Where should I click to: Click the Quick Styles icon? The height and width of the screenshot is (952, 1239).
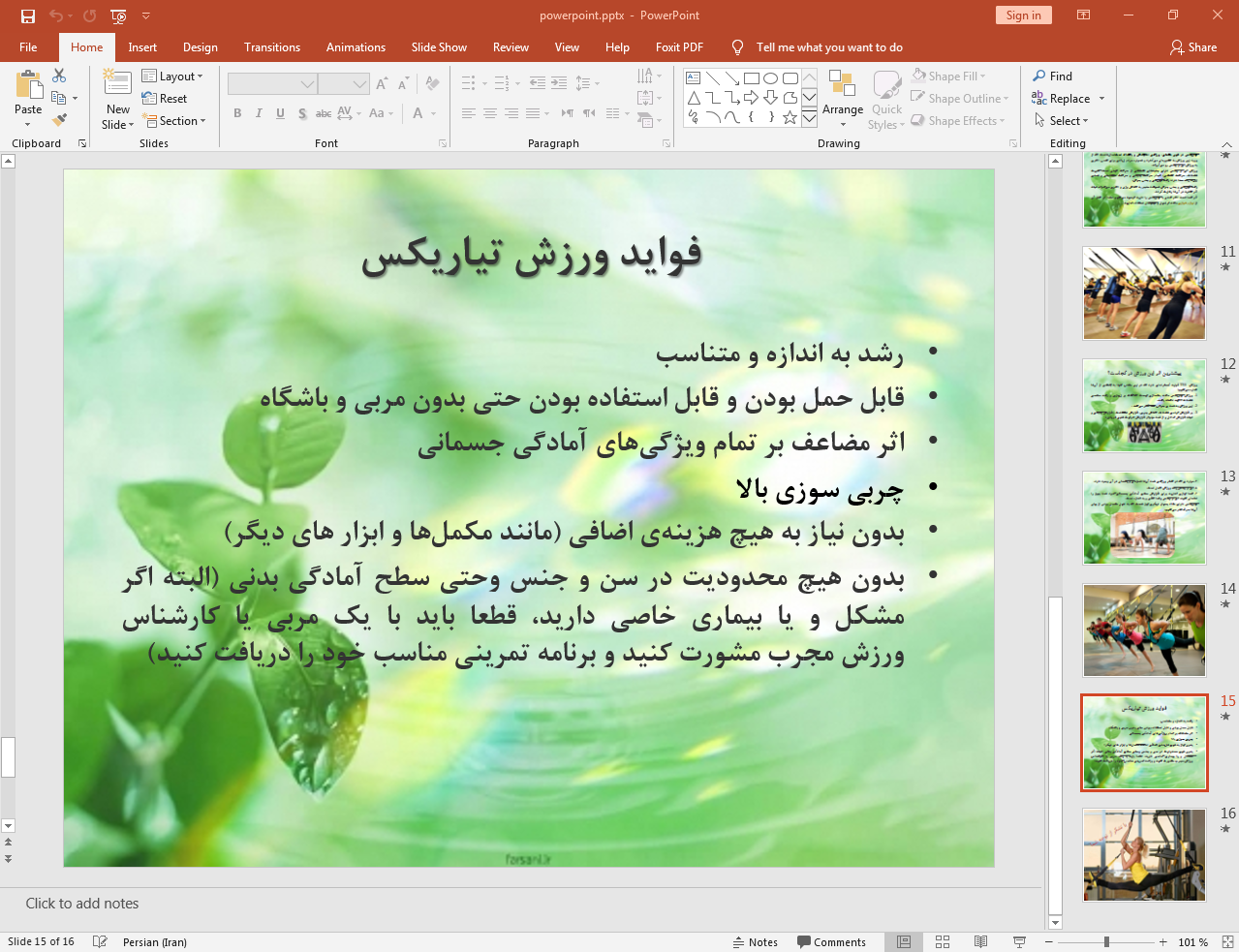pos(886,84)
